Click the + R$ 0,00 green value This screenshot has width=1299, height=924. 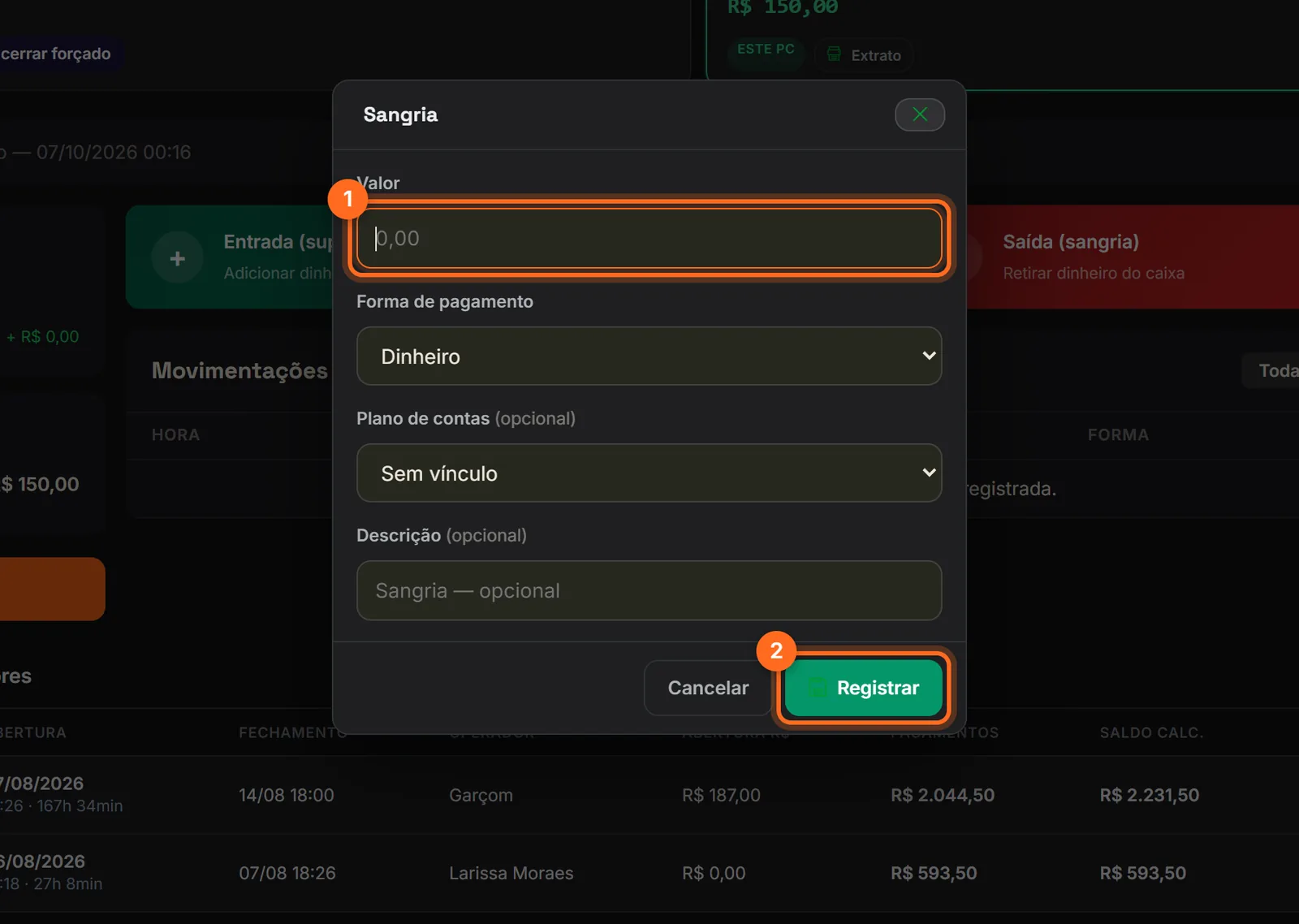click(42, 336)
